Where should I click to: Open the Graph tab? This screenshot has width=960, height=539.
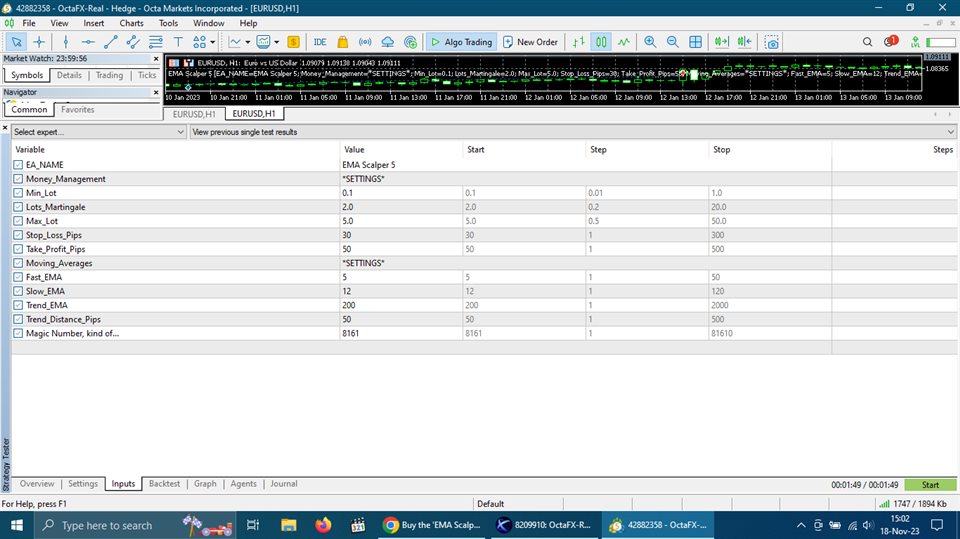[x=205, y=484]
